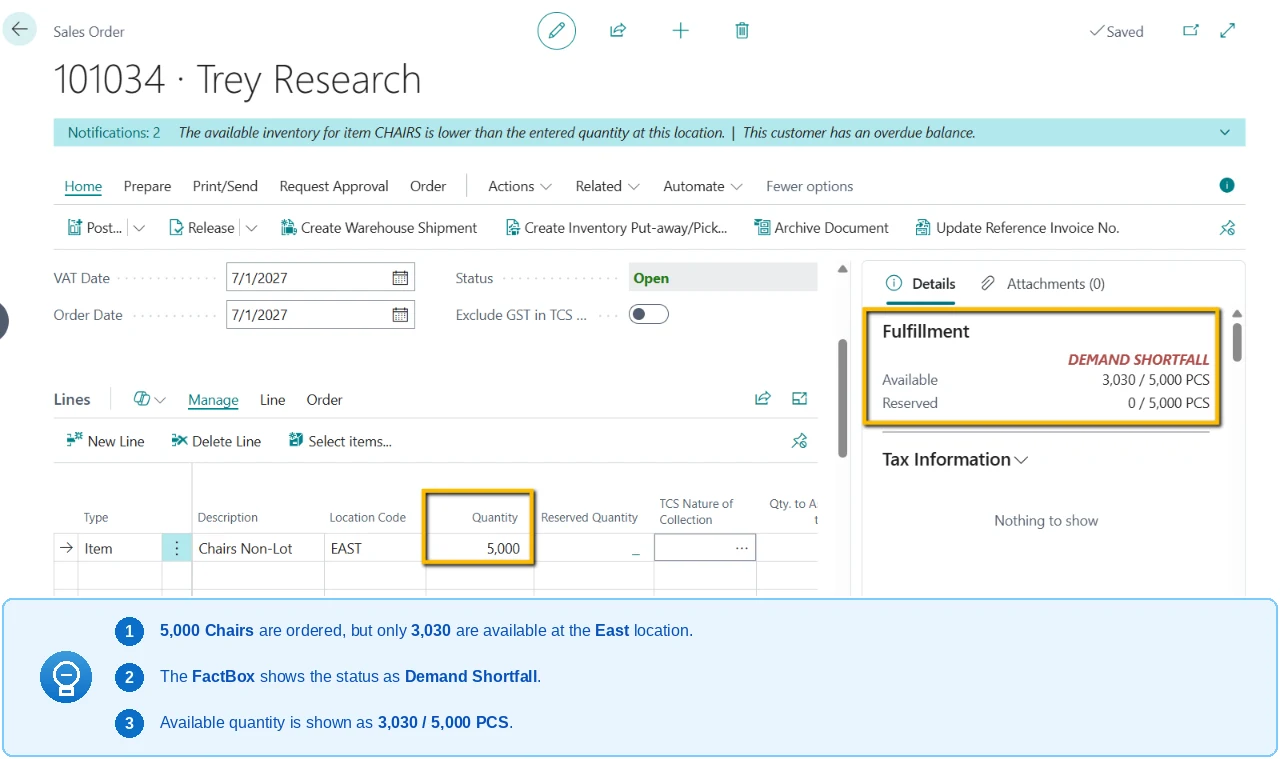Create new document with plus icon
Image resolution: width=1280 pixels, height=759 pixels.
point(680,31)
